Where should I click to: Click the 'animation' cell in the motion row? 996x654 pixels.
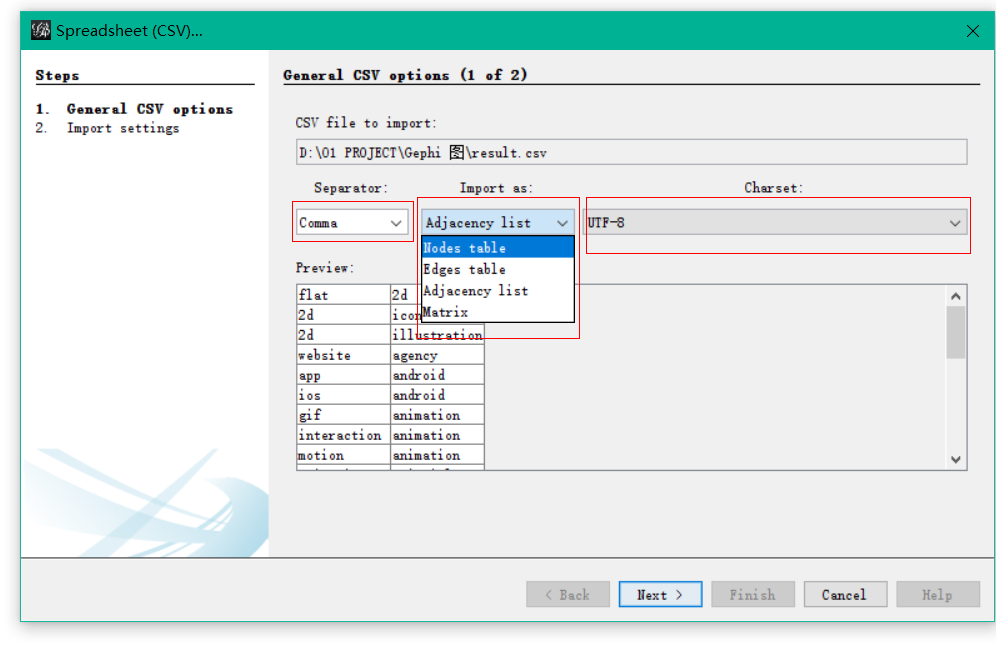pyautogui.click(x=437, y=455)
